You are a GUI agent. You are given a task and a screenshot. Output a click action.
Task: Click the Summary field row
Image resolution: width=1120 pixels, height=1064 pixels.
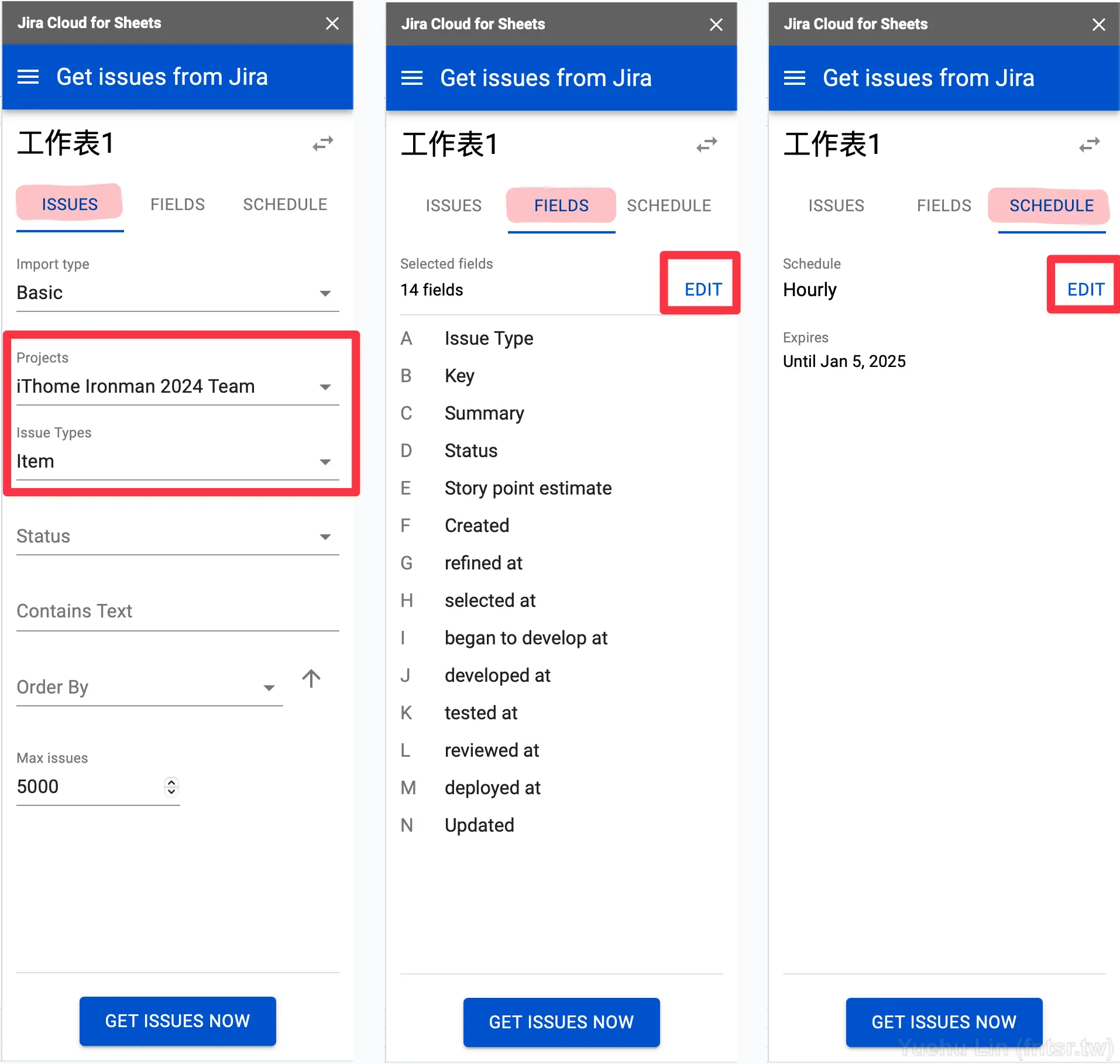pos(562,413)
